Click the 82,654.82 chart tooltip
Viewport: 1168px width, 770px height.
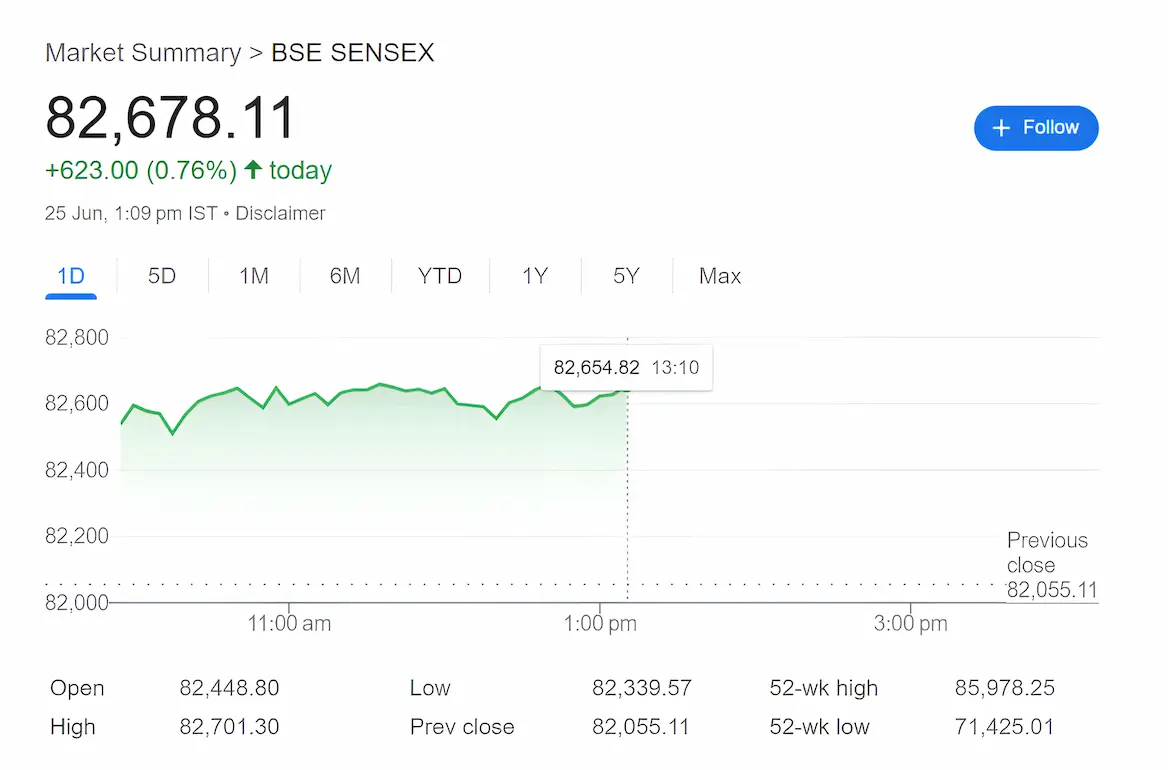(x=626, y=368)
